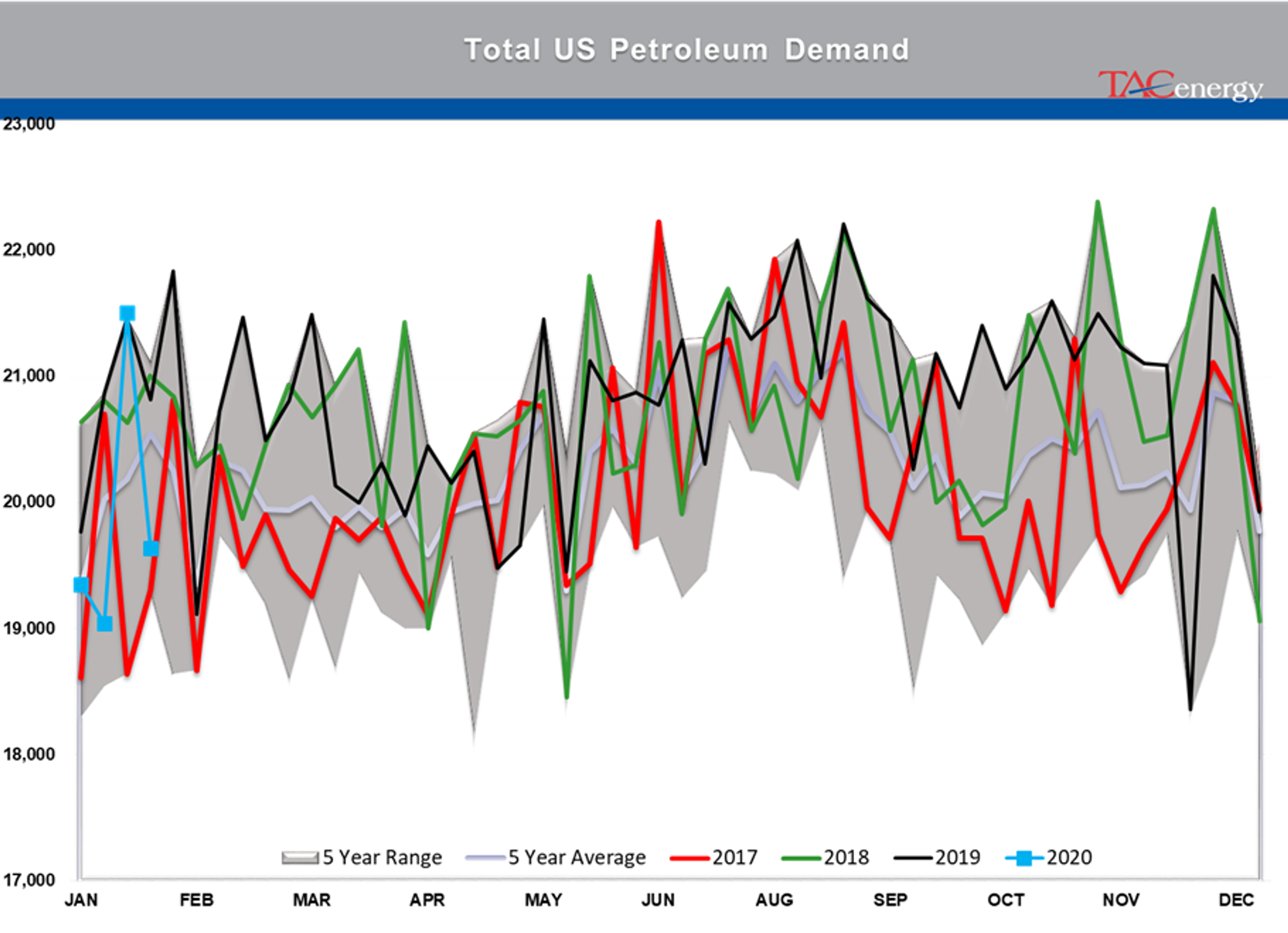Click the 'Total US Petroleum Demand' chart title
Screen dimensions: 1288x933
(687, 50)
